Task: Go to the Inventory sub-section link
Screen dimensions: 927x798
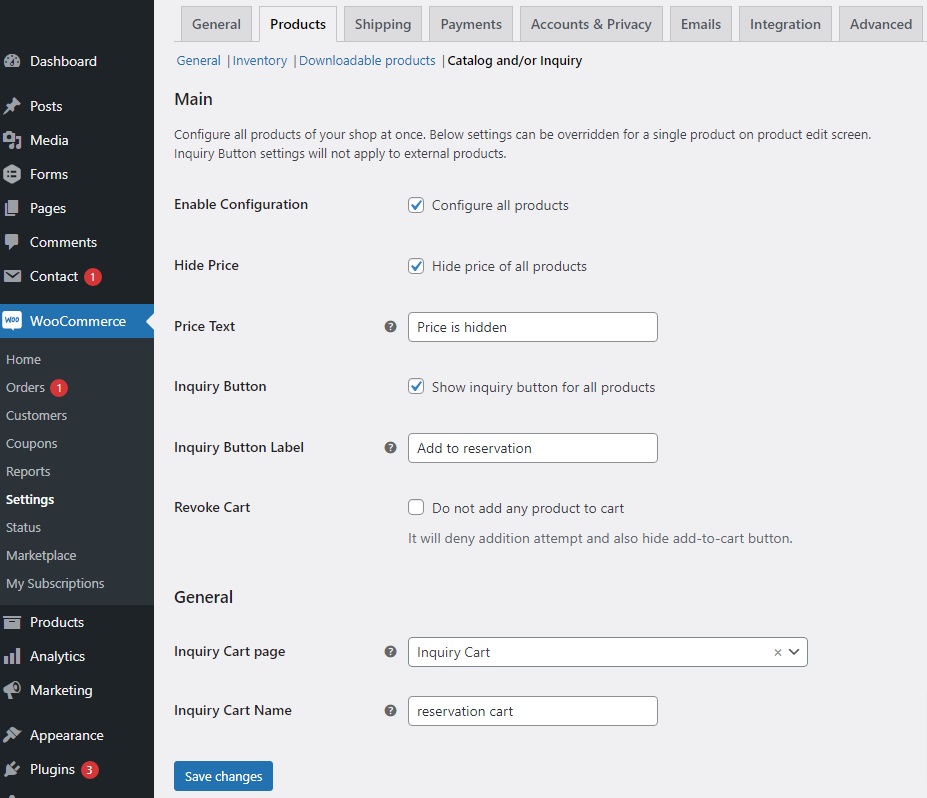Action: pos(260,61)
